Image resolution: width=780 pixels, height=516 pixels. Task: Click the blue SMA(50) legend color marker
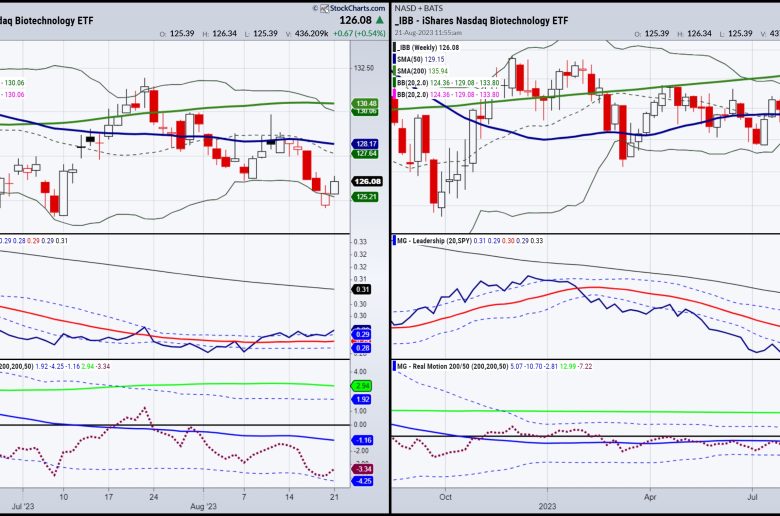[x=395, y=59]
